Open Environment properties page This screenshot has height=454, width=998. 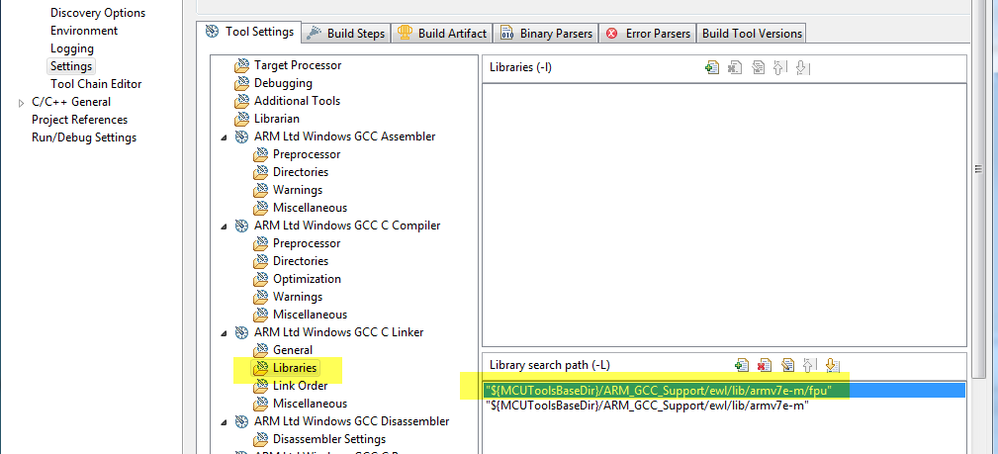click(84, 31)
